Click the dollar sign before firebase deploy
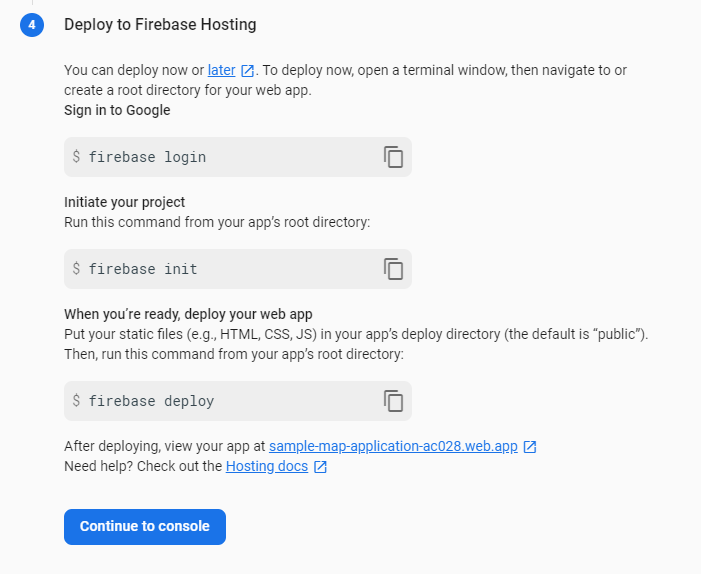The height and width of the screenshot is (574, 701). point(76,401)
